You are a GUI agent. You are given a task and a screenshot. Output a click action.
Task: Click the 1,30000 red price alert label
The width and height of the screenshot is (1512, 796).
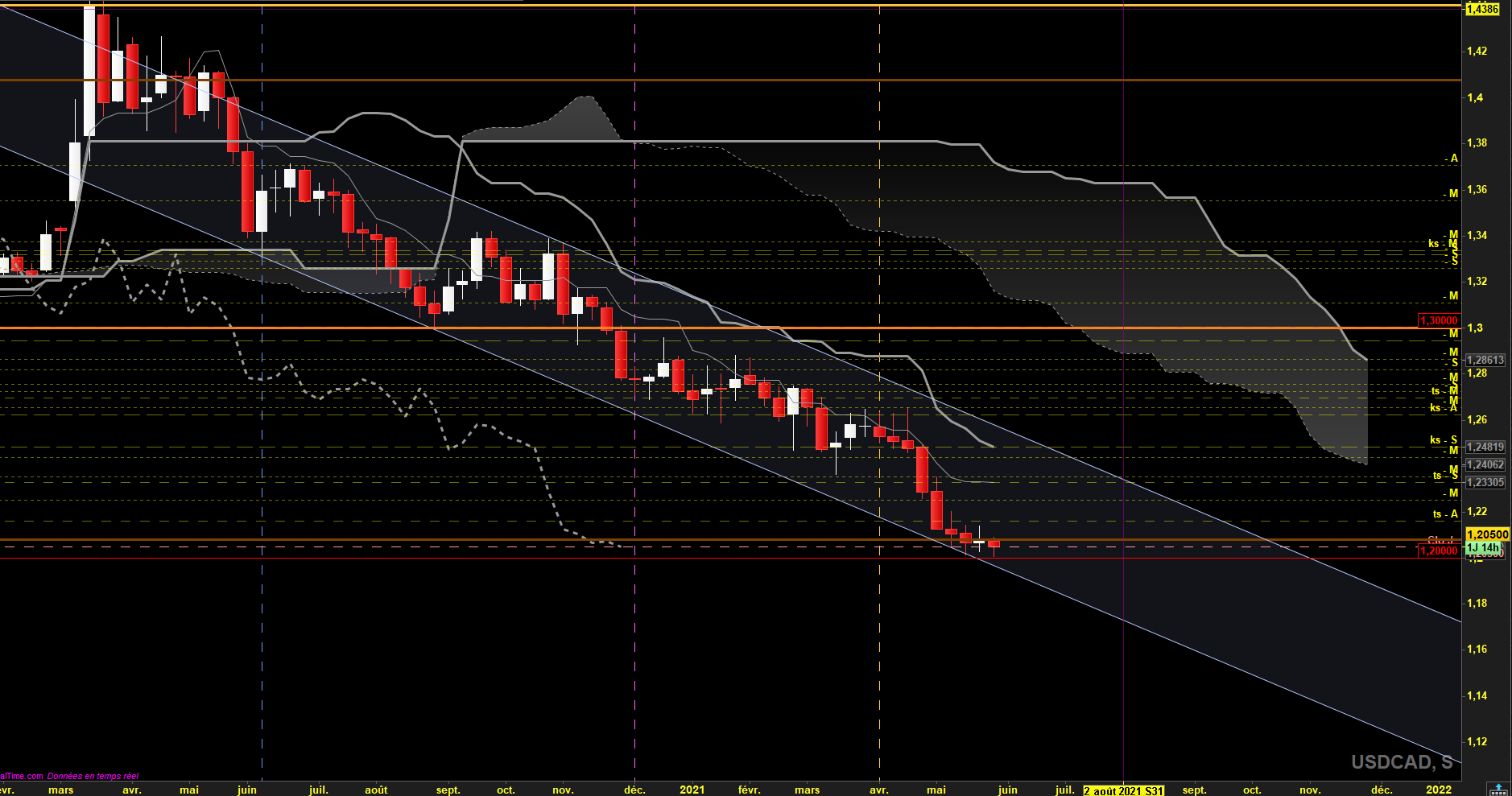[1438, 320]
